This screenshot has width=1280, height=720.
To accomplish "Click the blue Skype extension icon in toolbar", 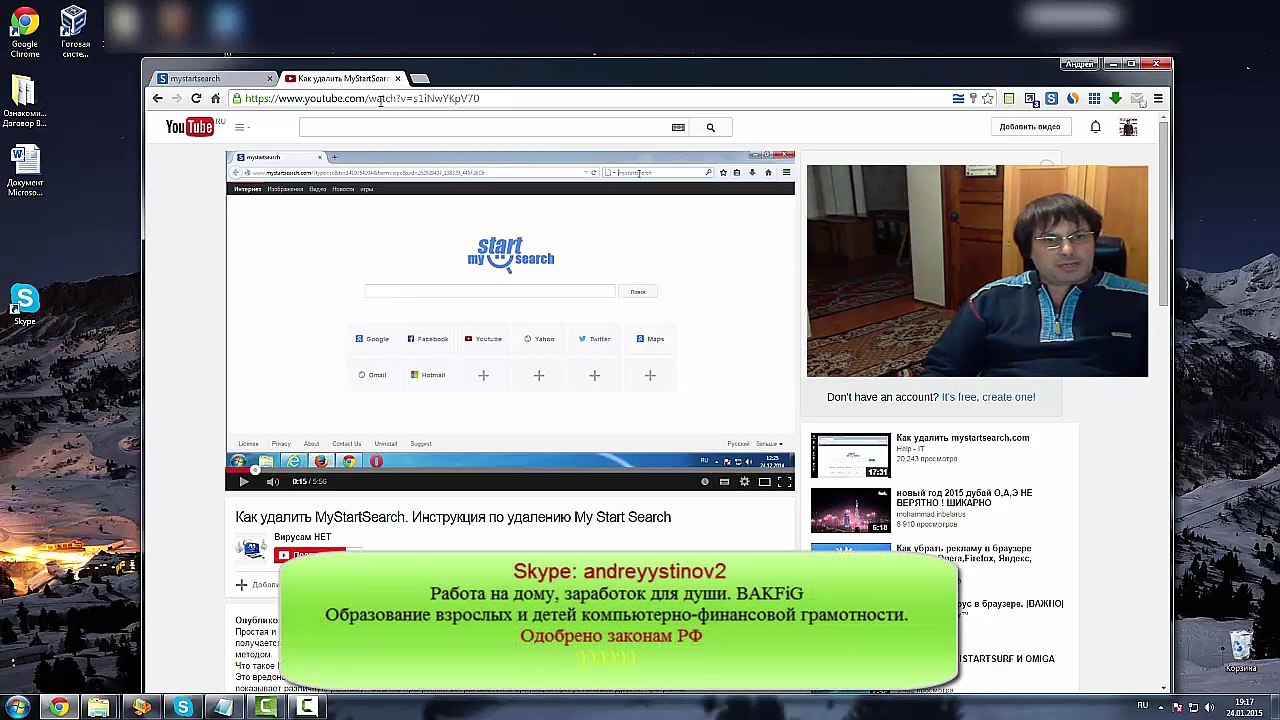I will pyautogui.click(x=1051, y=98).
